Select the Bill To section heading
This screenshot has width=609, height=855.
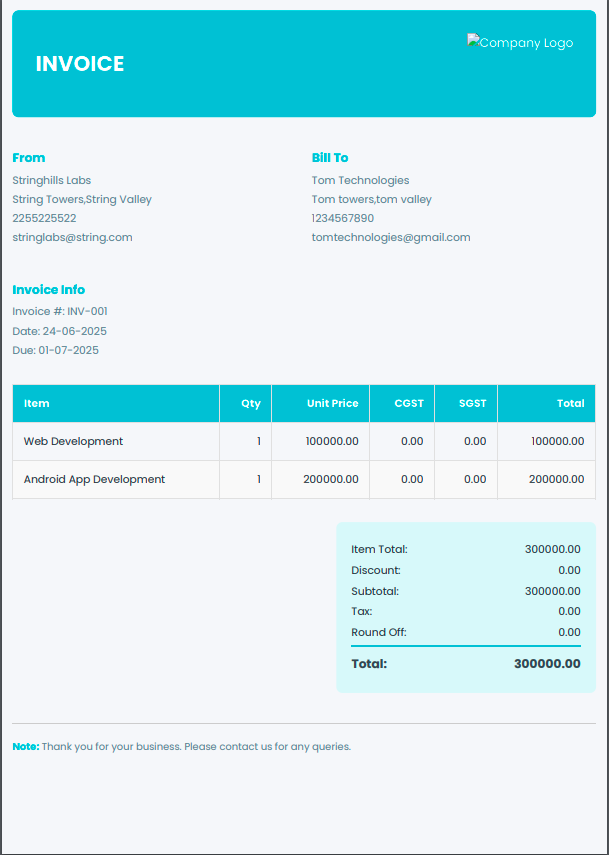(330, 158)
